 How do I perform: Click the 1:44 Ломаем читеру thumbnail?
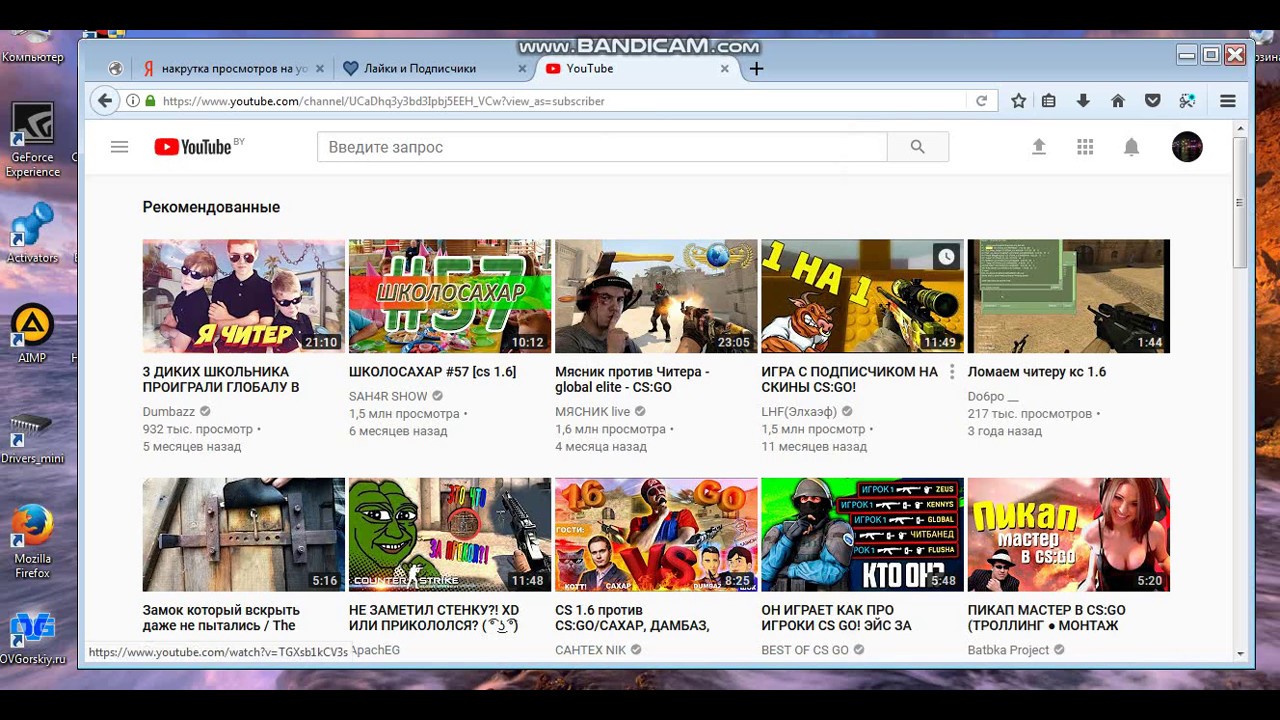pyautogui.click(x=1069, y=296)
